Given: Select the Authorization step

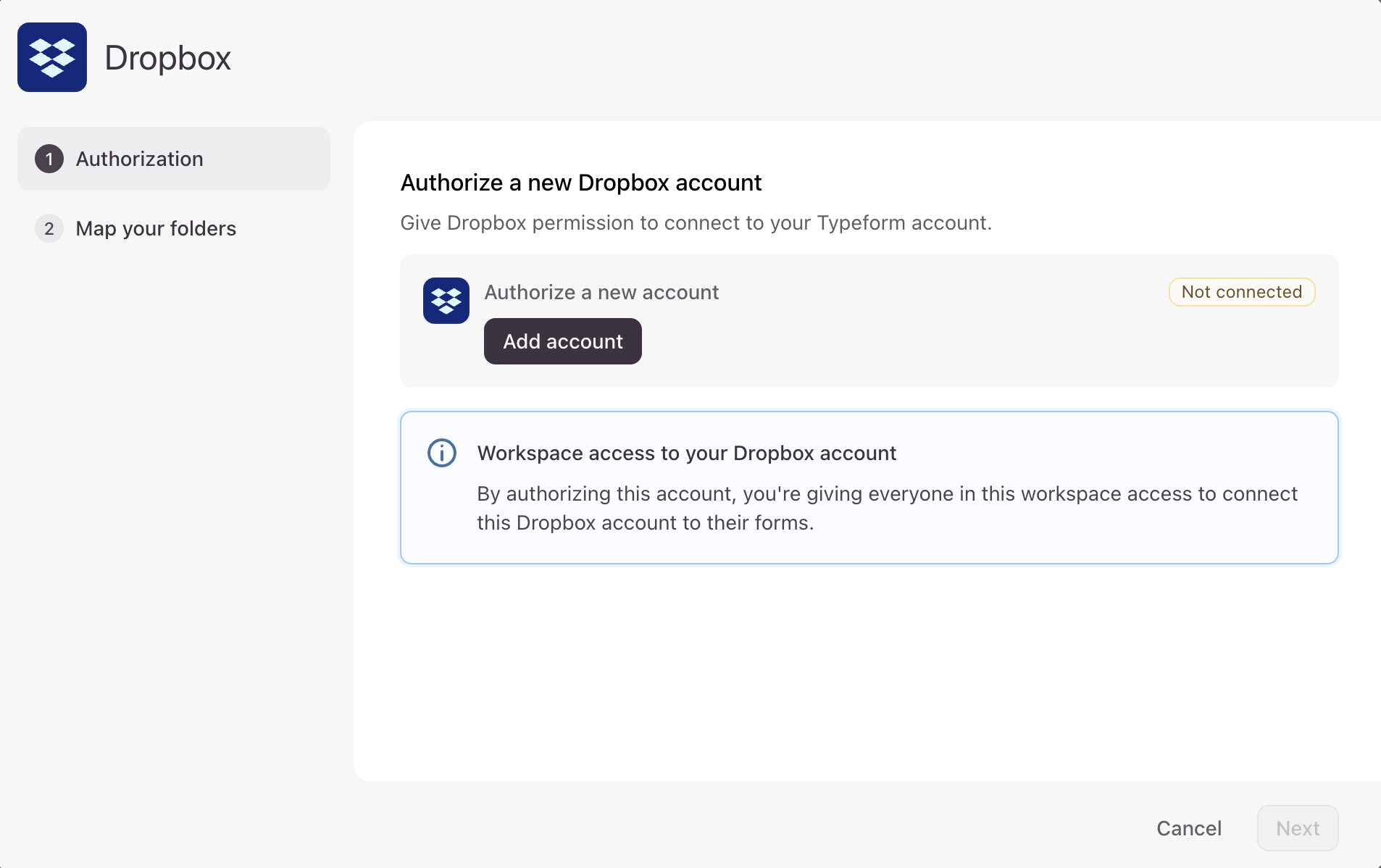Looking at the screenshot, I should [x=174, y=159].
